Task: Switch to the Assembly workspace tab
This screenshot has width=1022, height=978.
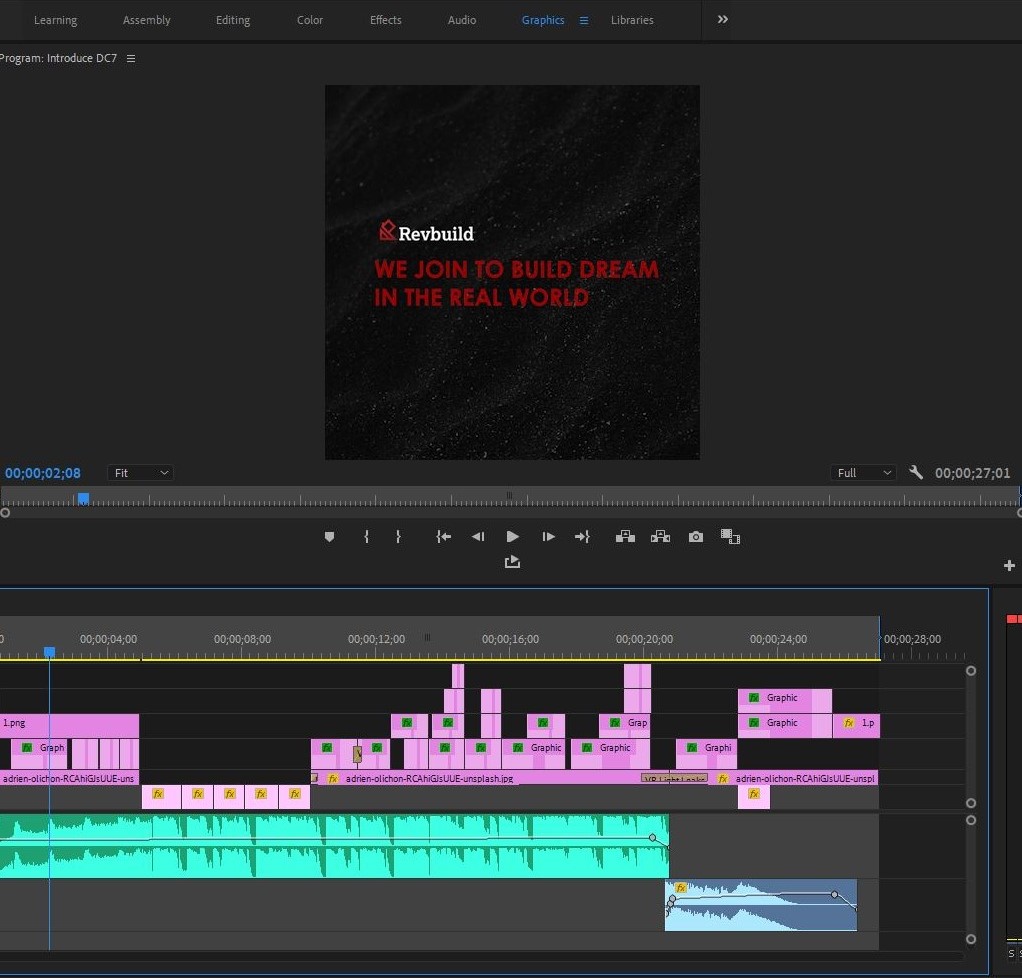Action: 147,20
